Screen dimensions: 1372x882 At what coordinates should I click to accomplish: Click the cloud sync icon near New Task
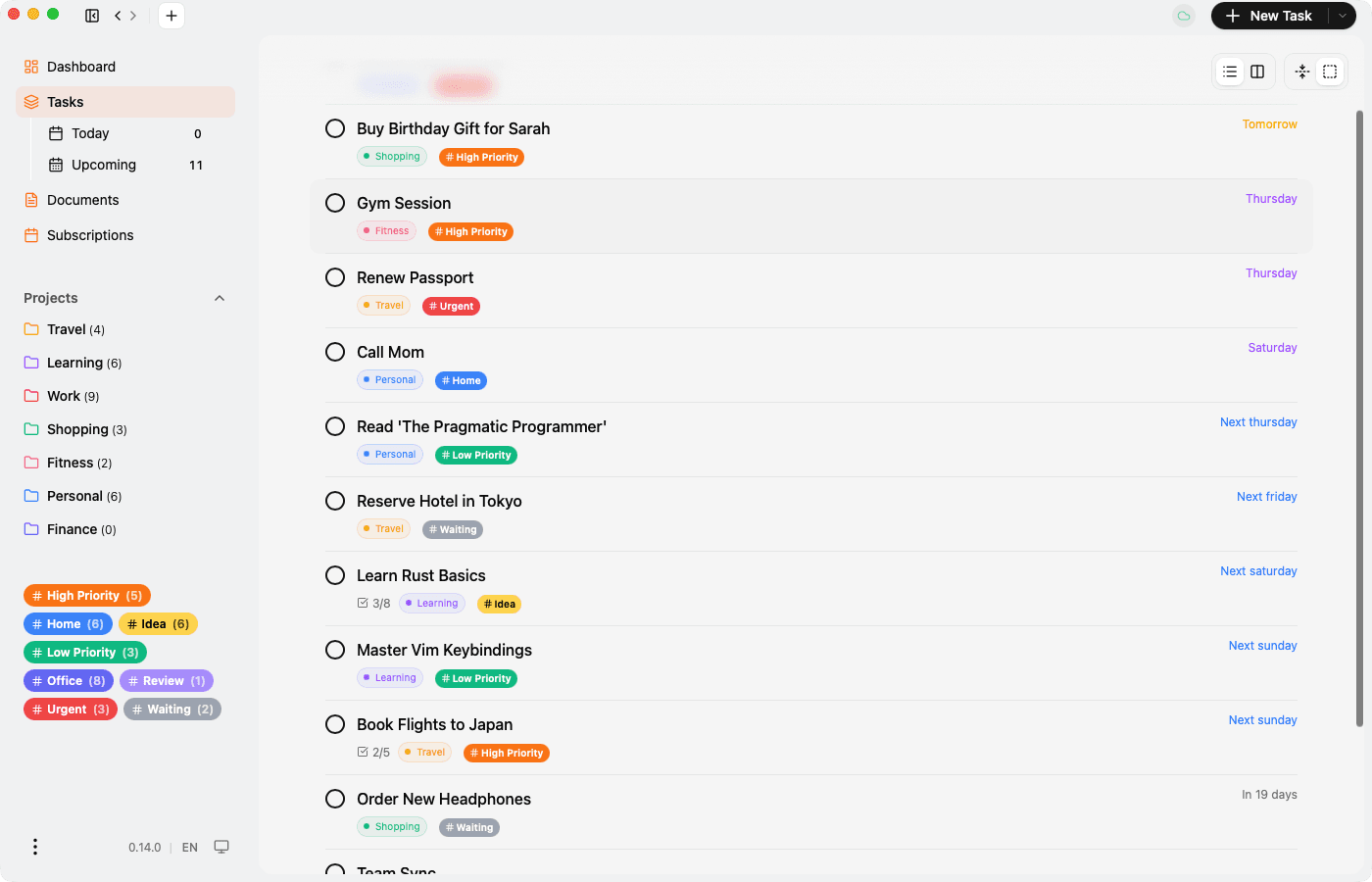coord(1183,16)
